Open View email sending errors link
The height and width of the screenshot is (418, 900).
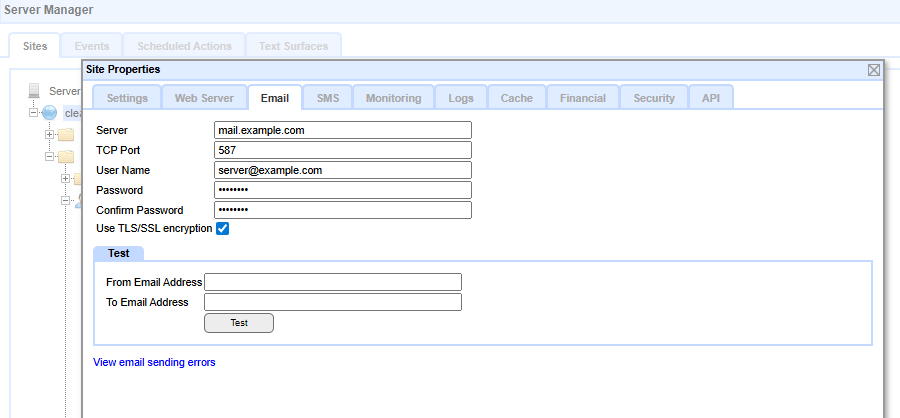pos(154,362)
